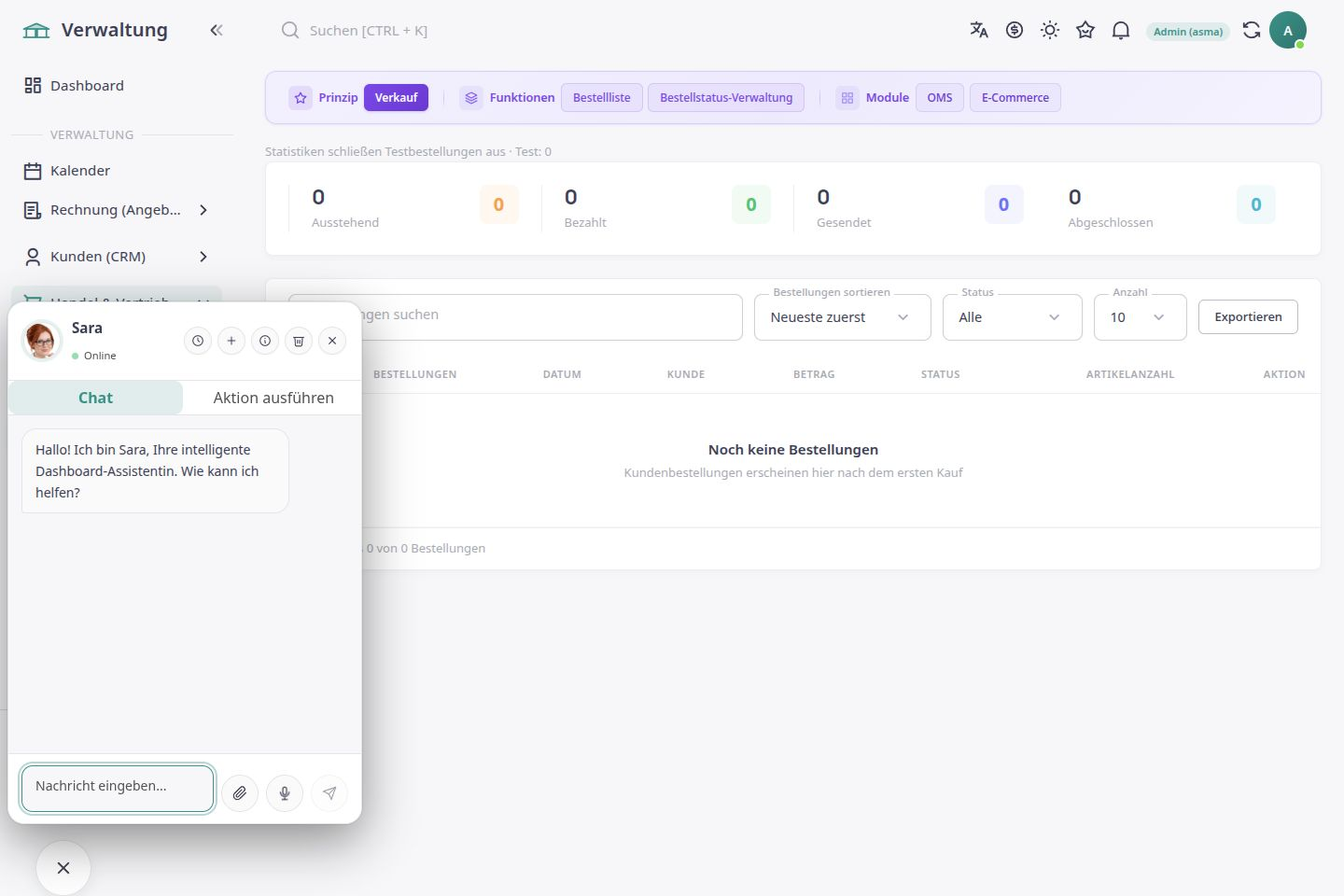The image size is (1344, 896).
Task: Delete chat with trash icon
Action: click(299, 341)
